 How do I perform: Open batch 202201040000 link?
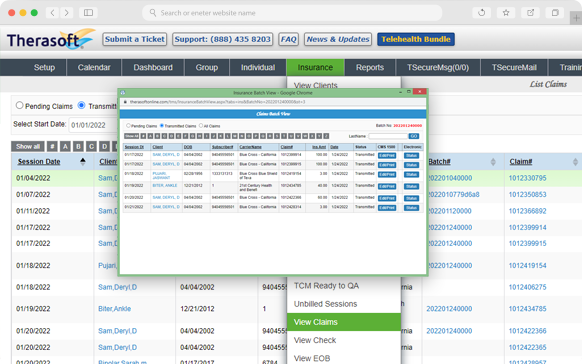pos(450,178)
